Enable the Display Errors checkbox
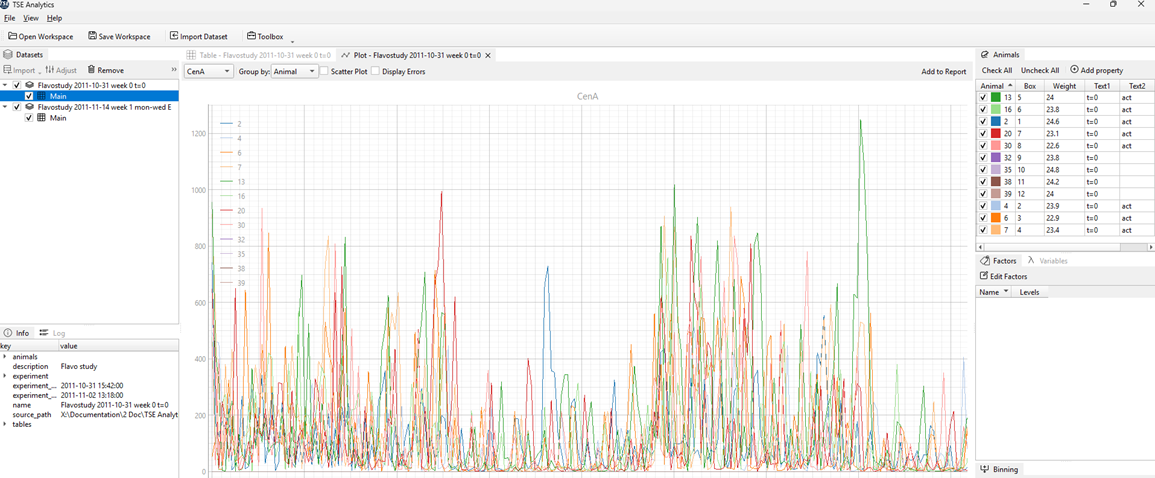The width and height of the screenshot is (1155, 478). 375,71
